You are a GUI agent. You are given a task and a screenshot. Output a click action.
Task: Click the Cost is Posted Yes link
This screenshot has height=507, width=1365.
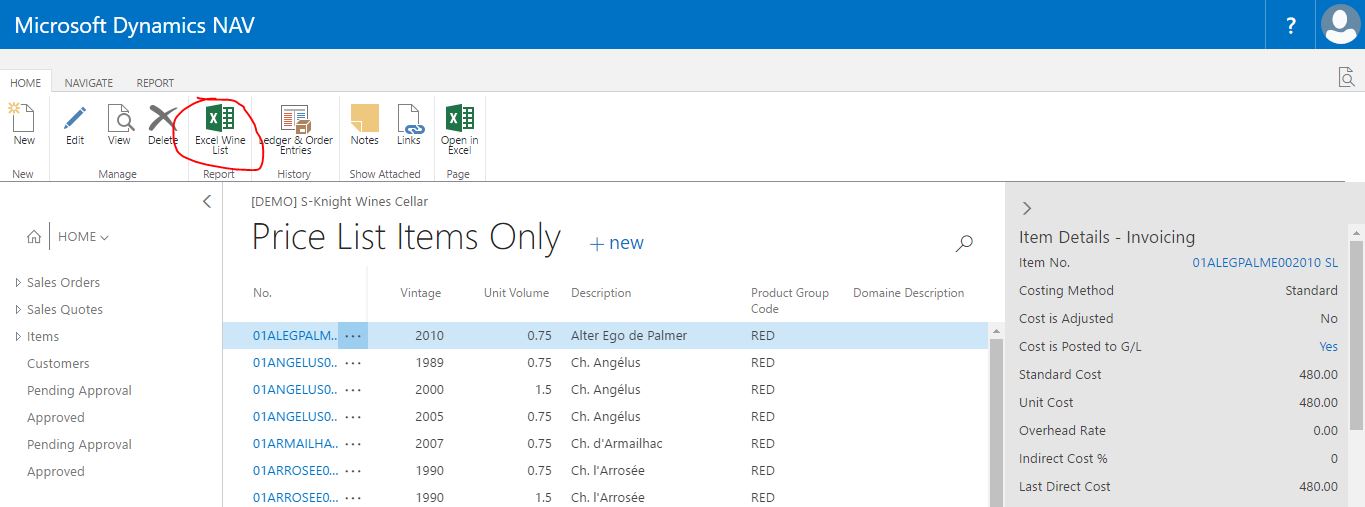[x=1328, y=347]
